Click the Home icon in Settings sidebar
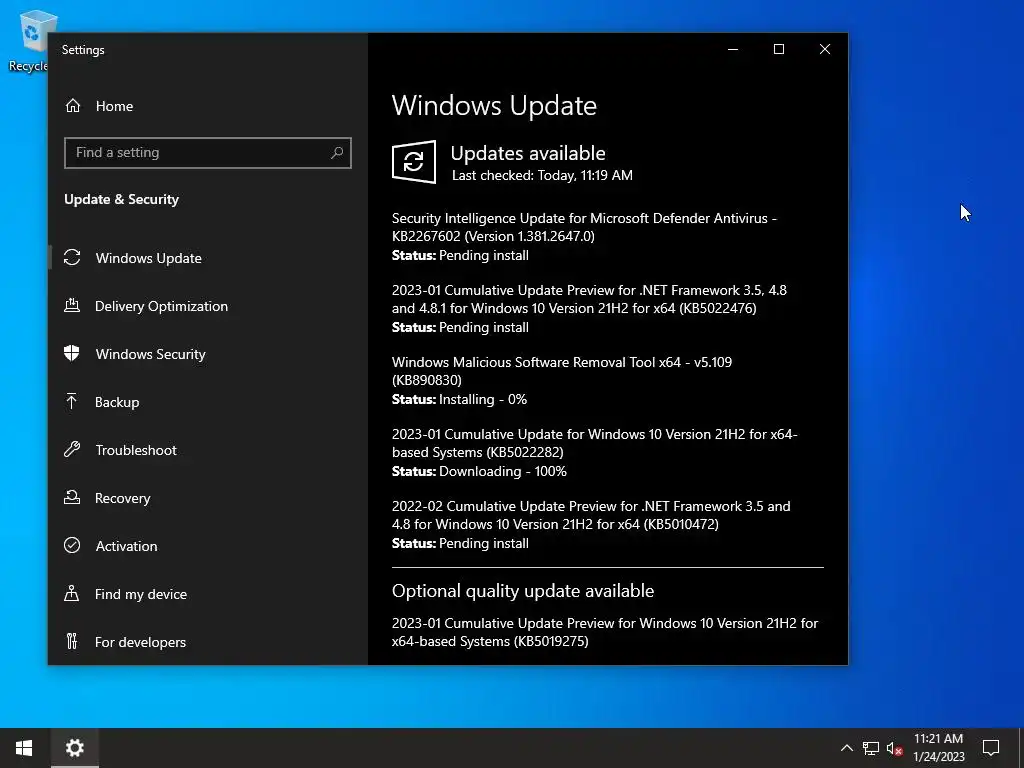Image resolution: width=1024 pixels, height=768 pixels. click(x=72, y=106)
